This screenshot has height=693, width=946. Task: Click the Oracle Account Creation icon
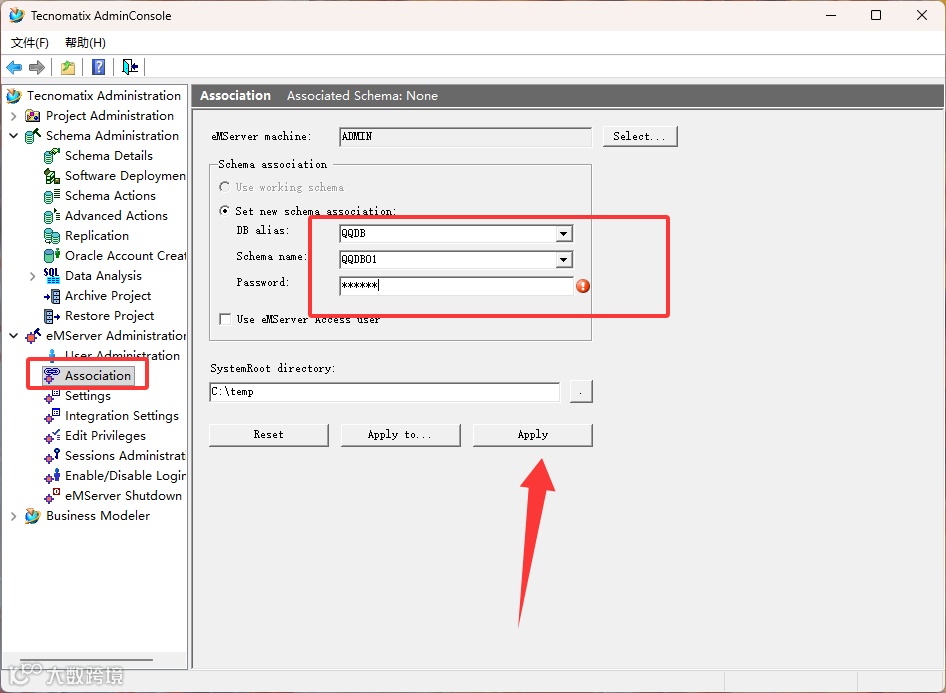click(52, 256)
